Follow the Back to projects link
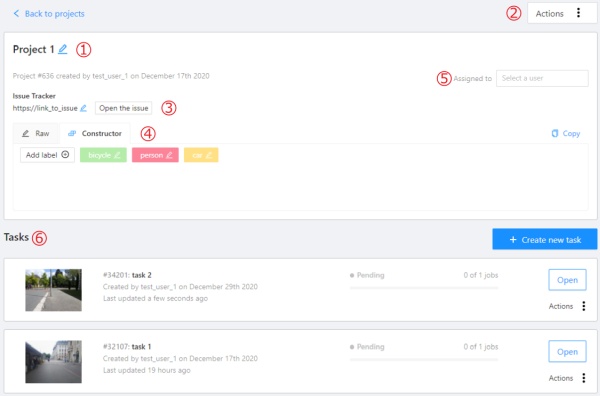 (55, 14)
